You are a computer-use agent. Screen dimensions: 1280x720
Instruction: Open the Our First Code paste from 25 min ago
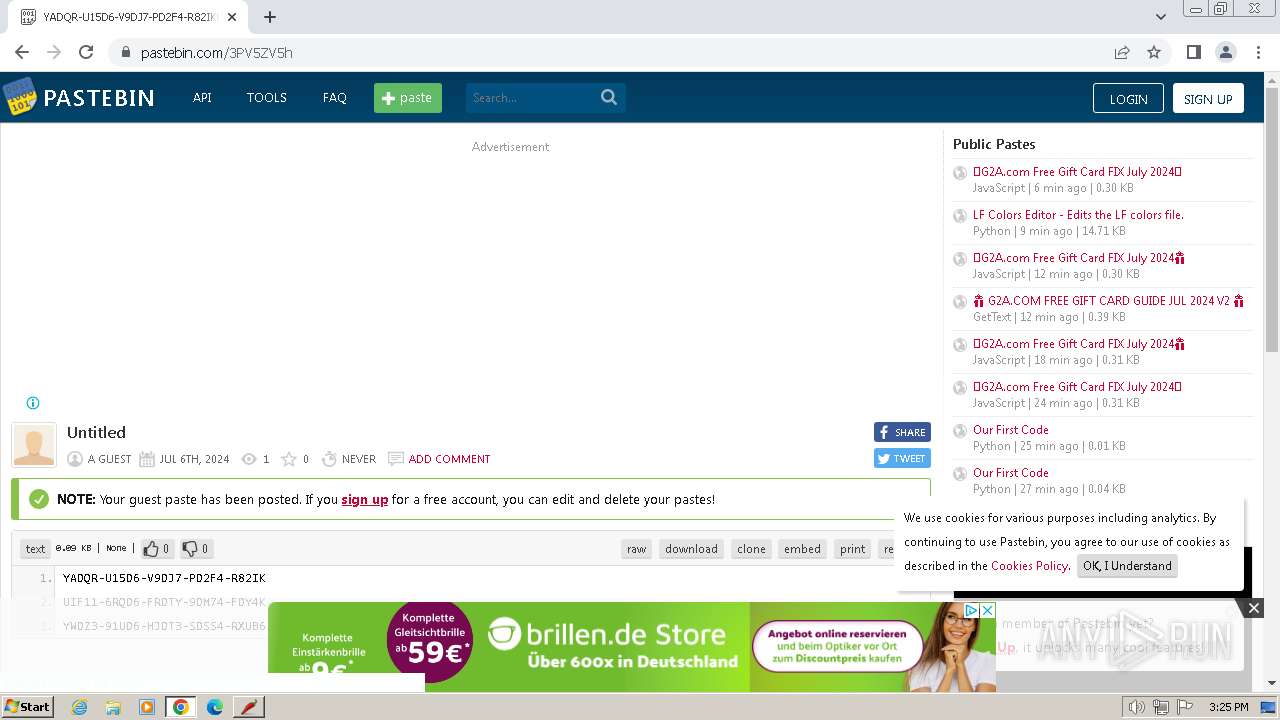[x=1011, y=430]
